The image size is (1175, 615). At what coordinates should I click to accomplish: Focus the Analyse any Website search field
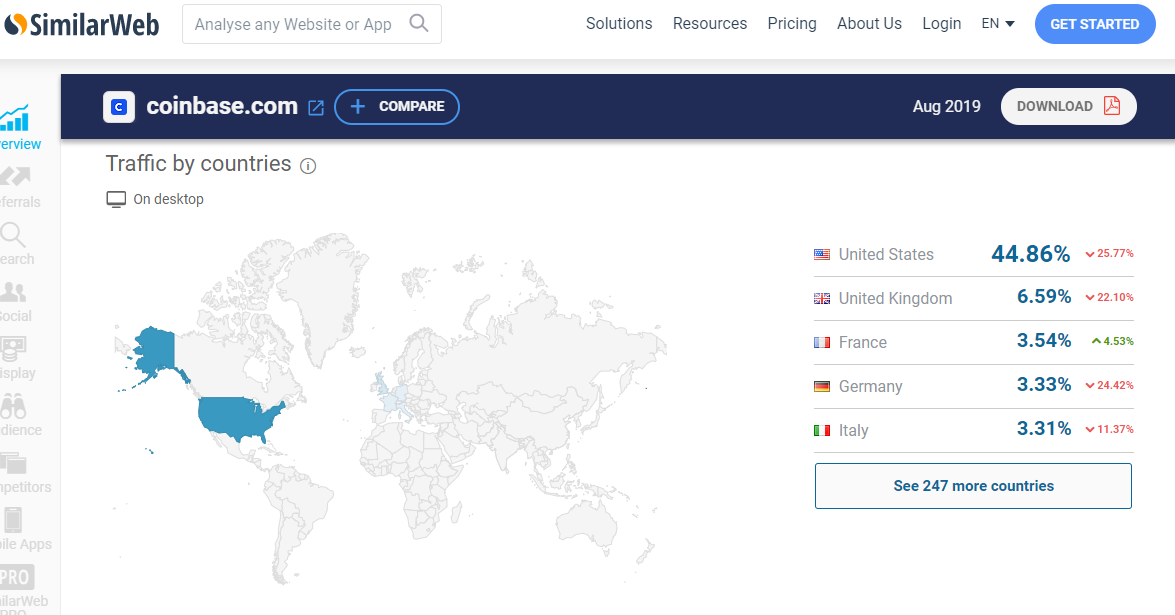click(312, 24)
